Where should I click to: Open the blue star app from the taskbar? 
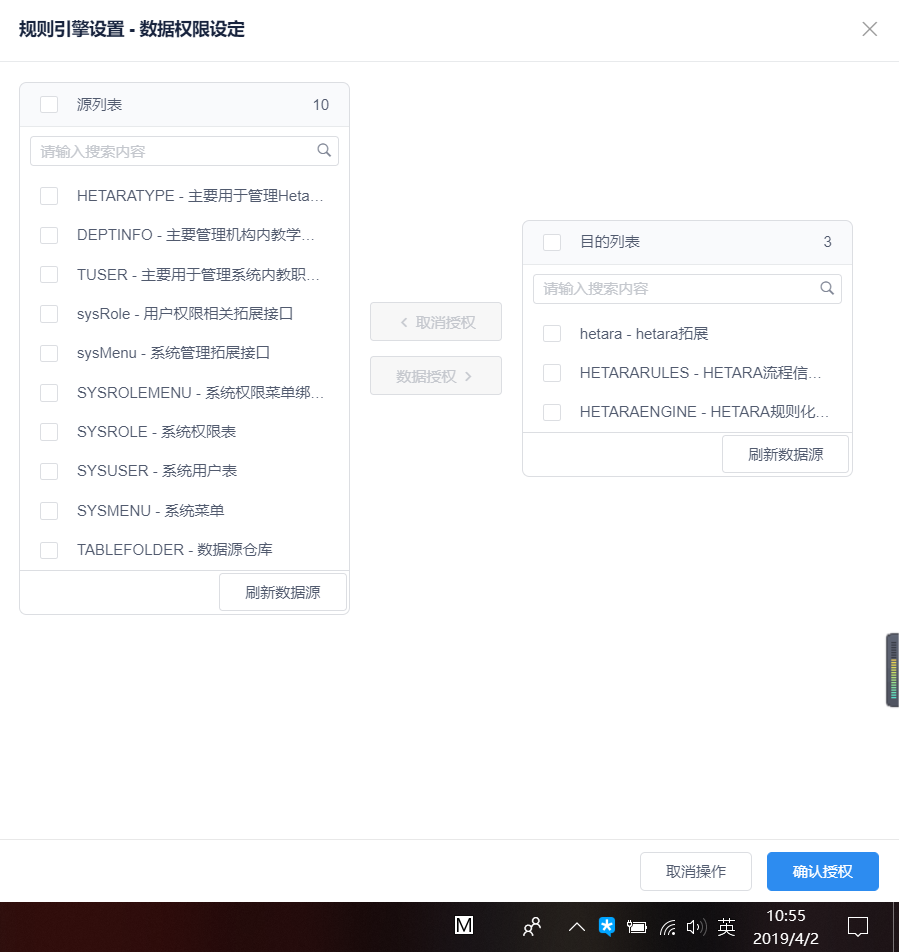tap(606, 927)
